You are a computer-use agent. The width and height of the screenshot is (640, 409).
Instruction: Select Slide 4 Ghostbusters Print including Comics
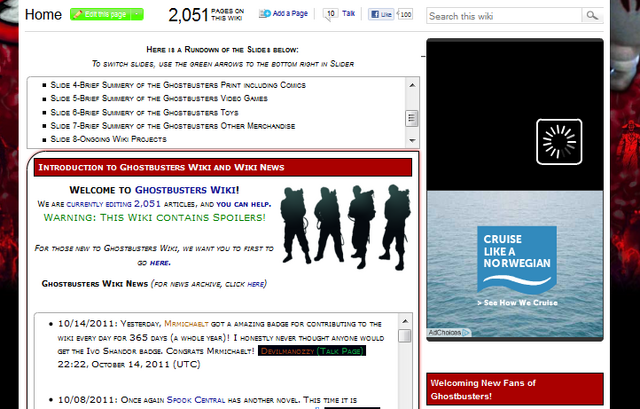tap(178, 85)
